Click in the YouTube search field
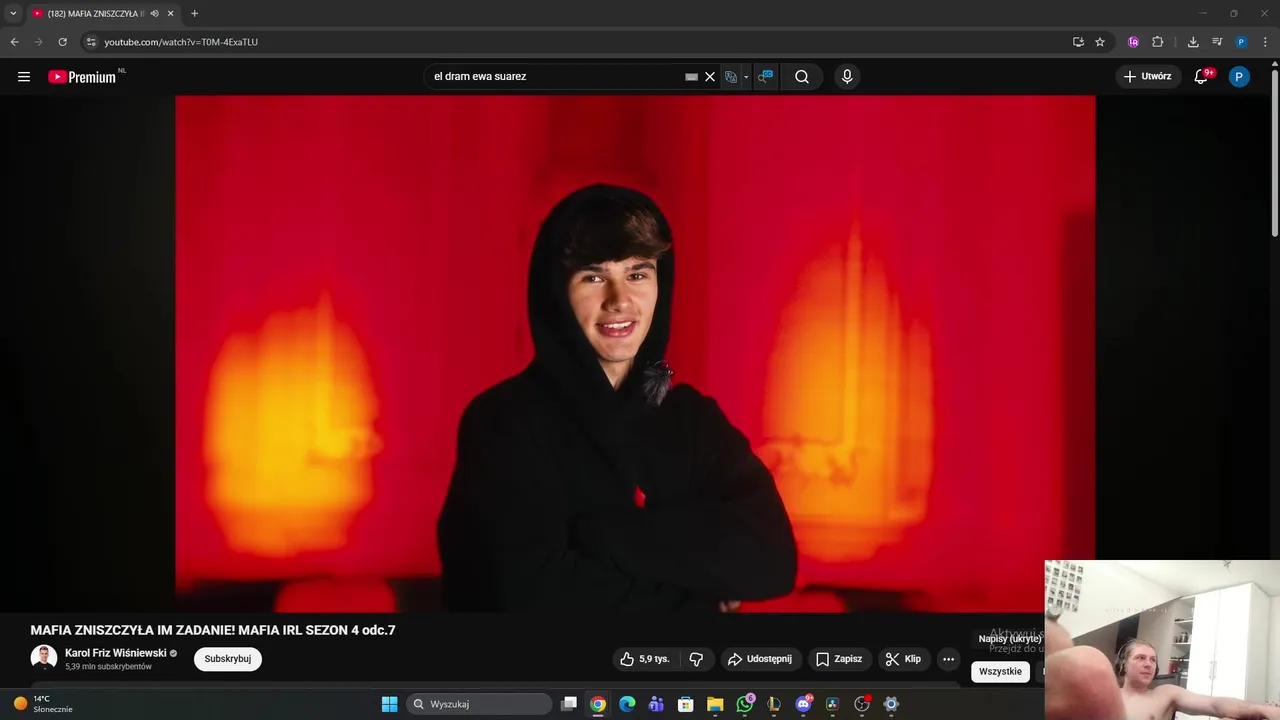 point(555,77)
